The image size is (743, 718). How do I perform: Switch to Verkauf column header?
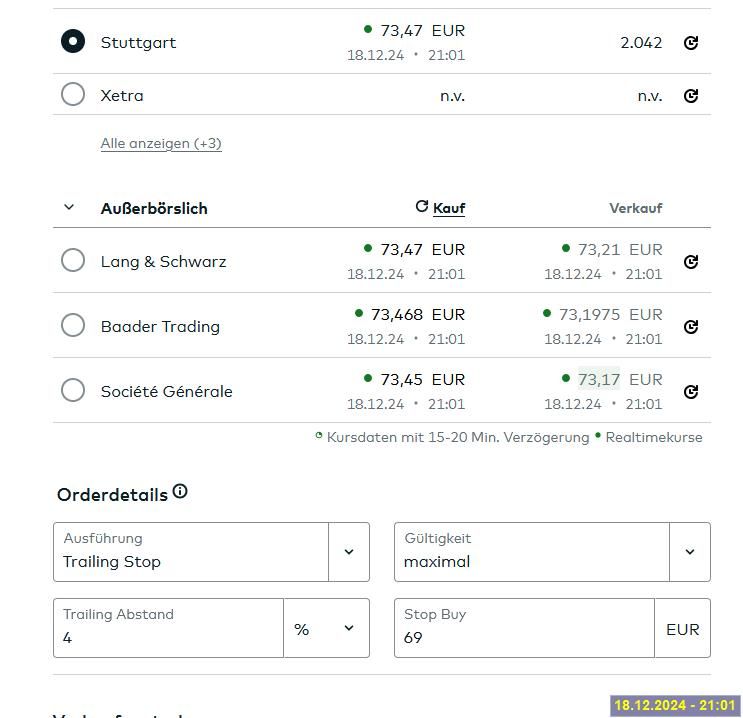[x=635, y=208]
